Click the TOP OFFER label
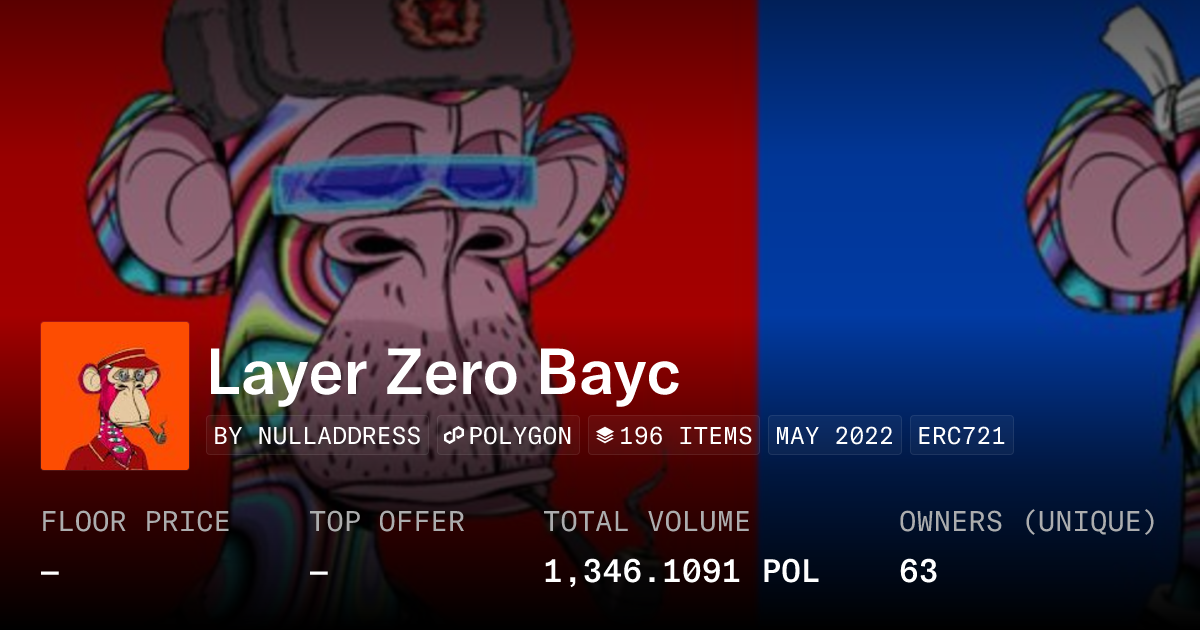This screenshot has width=1200, height=630. click(387, 522)
